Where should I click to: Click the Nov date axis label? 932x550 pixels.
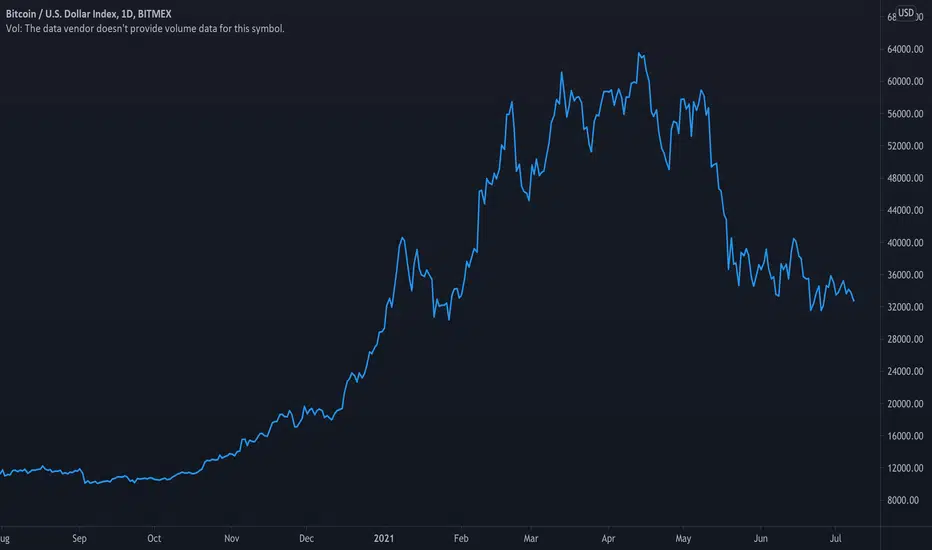pyautogui.click(x=231, y=538)
